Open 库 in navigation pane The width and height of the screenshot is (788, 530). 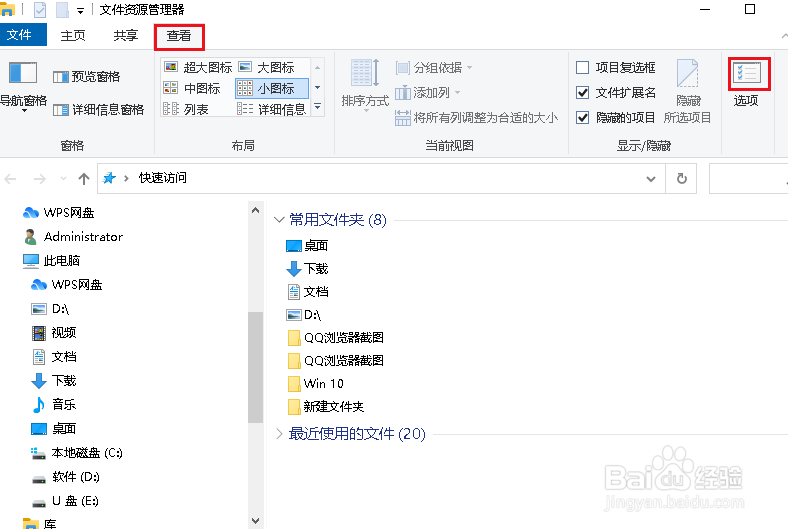40,524
